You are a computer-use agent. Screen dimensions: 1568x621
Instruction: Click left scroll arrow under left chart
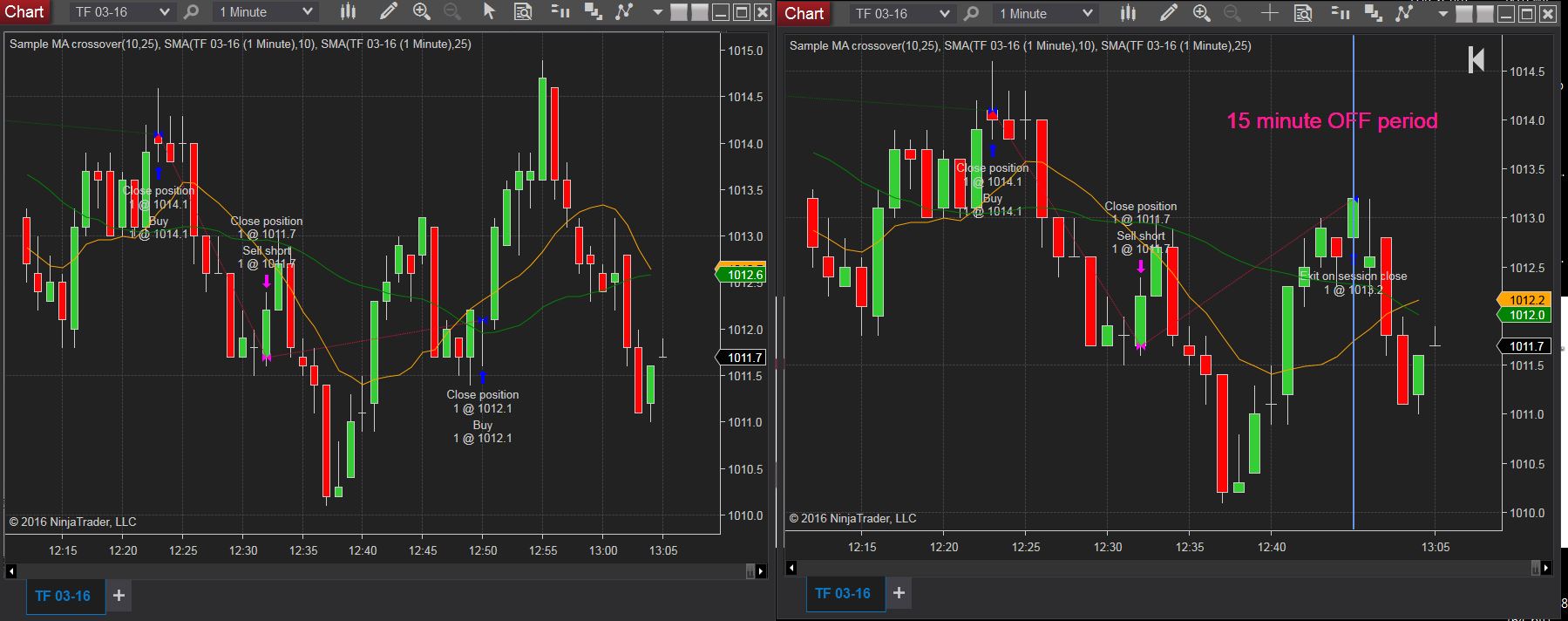click(10, 571)
